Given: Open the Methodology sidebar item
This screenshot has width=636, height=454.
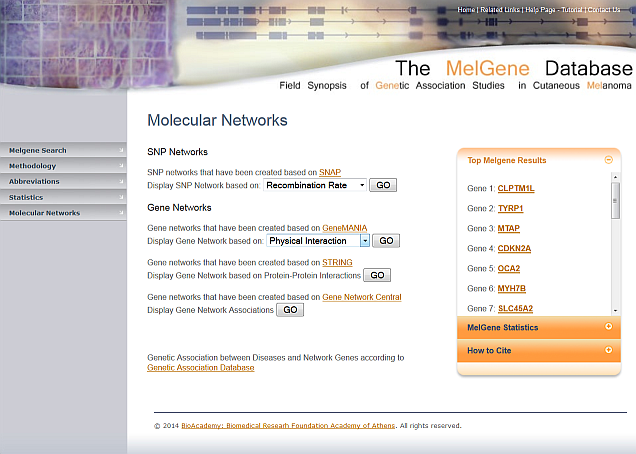Looking at the screenshot, I should point(63,166).
